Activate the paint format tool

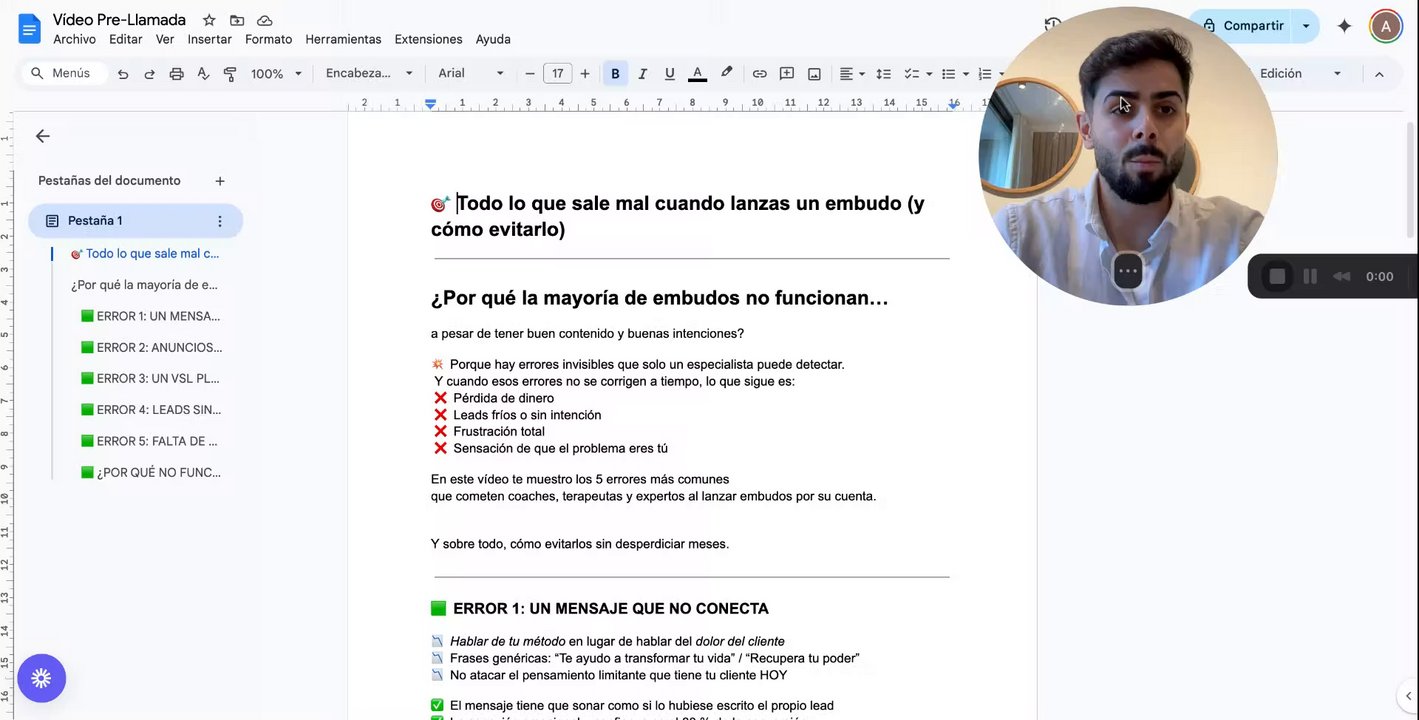pyautogui.click(x=230, y=74)
